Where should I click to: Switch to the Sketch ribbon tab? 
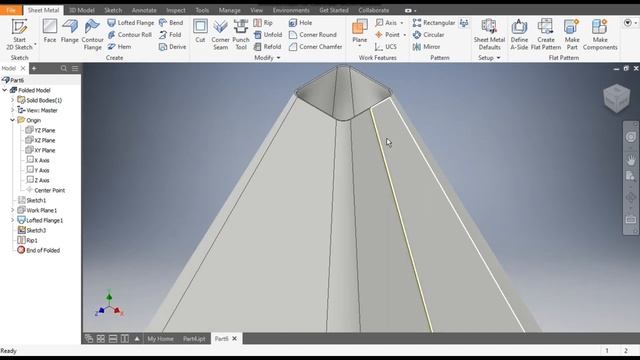pos(113,10)
